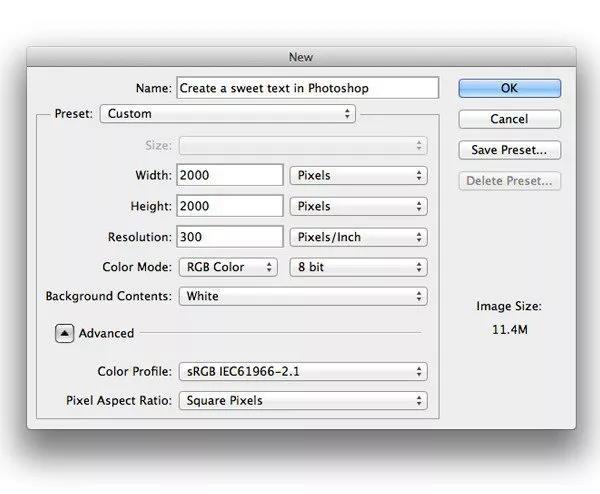Click the Width value field
This screenshot has width=600, height=494.
pyautogui.click(x=230, y=176)
